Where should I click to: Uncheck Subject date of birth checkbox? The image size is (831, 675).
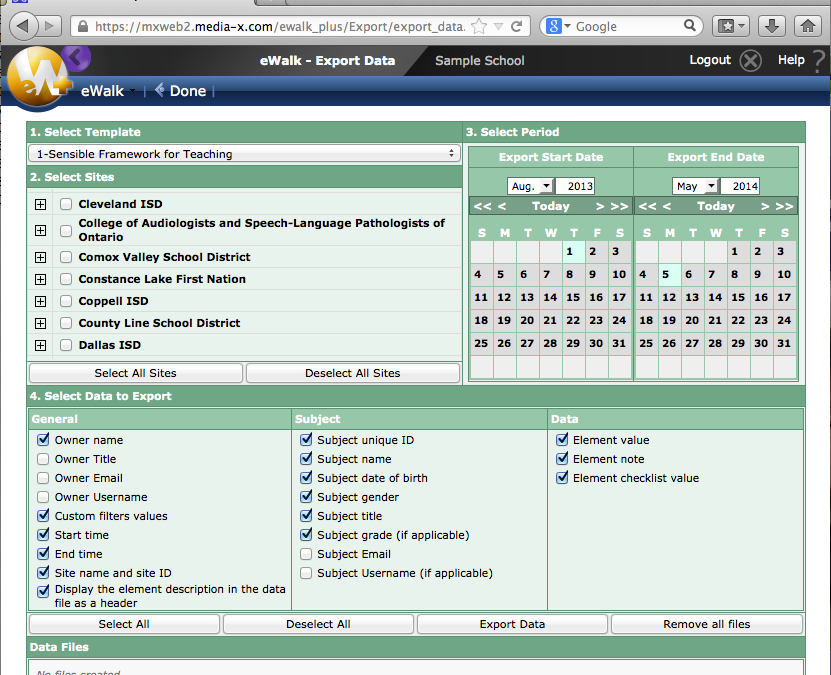(306, 478)
